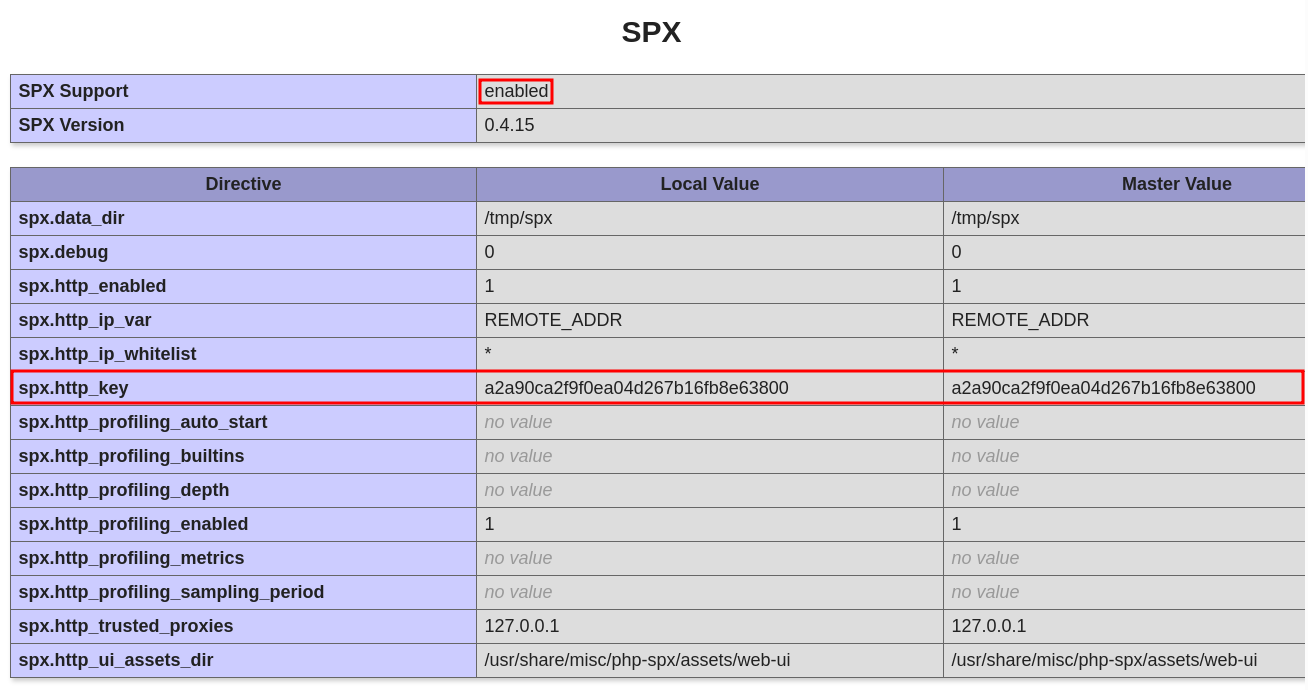This screenshot has width=1308, height=690.
Task: Click the 'enabled' value for SPX Support
Action: [516, 91]
